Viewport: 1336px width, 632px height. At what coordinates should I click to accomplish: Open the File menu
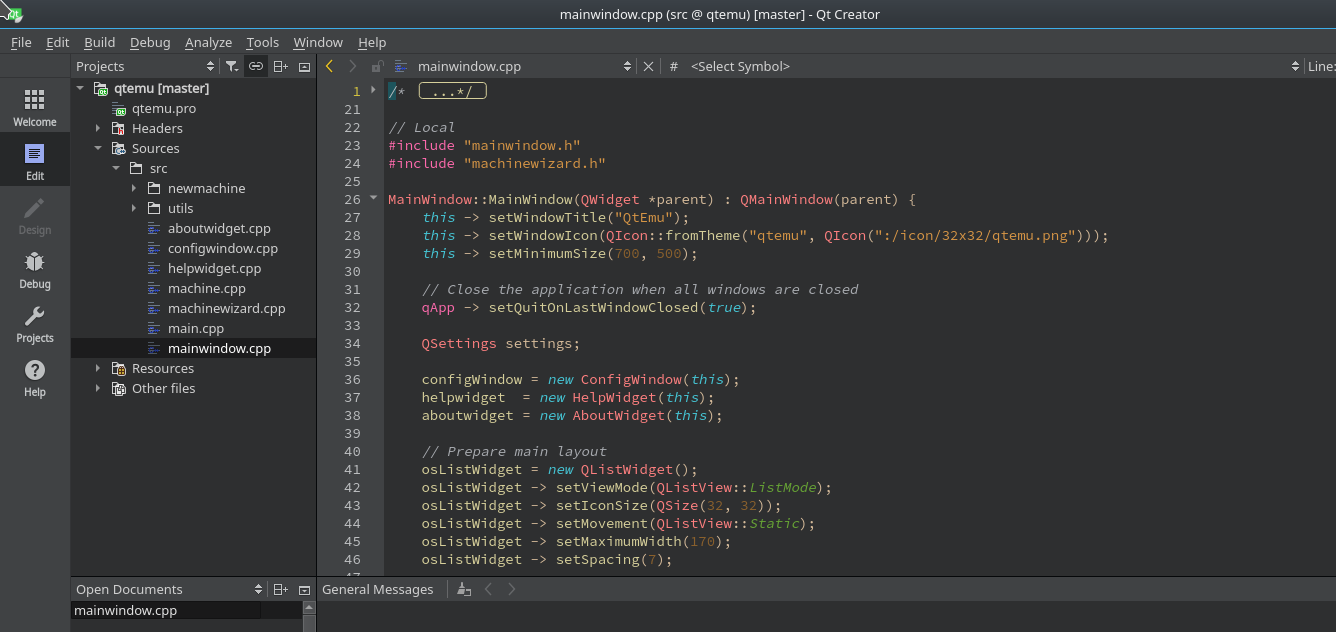[21, 42]
